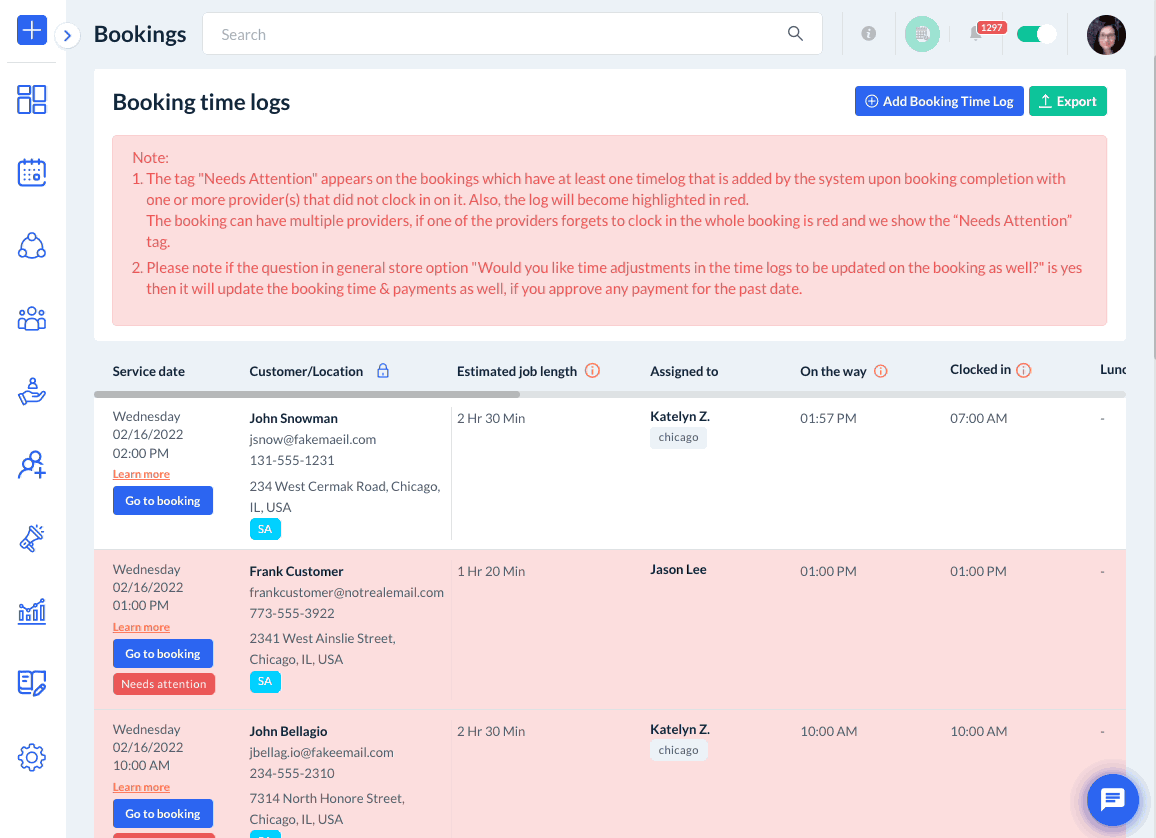The image size is (1156, 838).
Task: Click Needs attention tag on Frank Customer
Action: tap(164, 684)
